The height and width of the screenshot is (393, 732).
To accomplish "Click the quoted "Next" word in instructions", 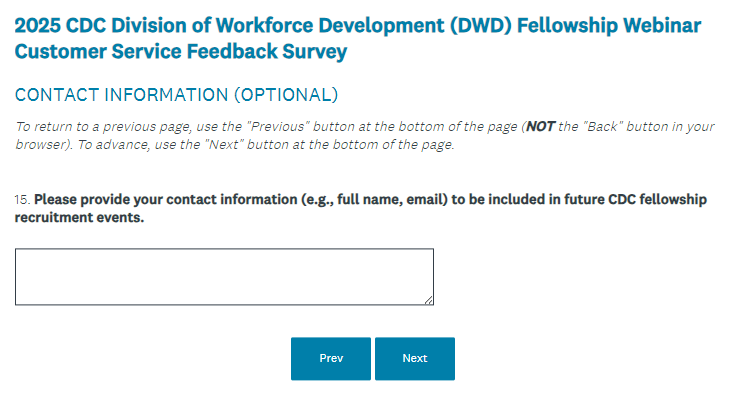I will click(x=224, y=144).
